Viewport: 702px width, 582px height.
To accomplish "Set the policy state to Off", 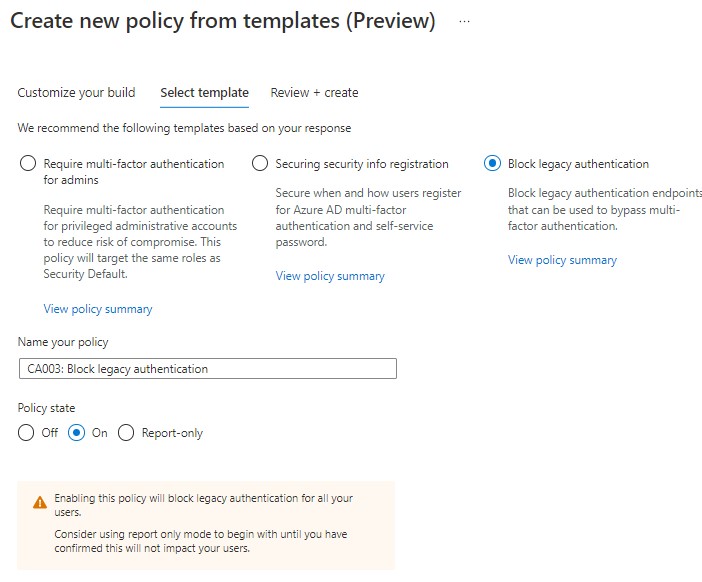I will pos(28,433).
